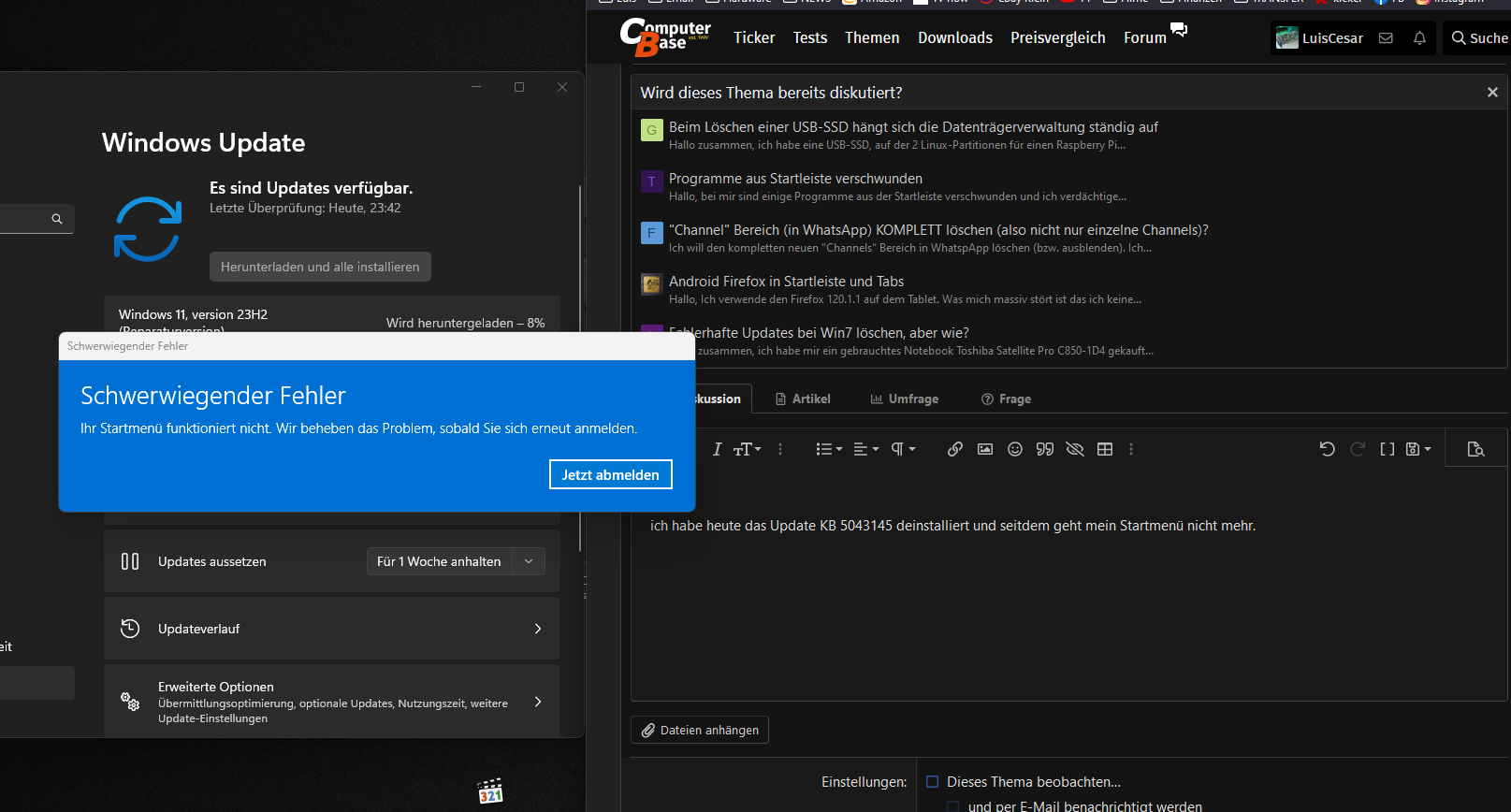Viewport: 1511px width, 812px height.
Task: Open thread 'Beim Löschen einer USB-SSD hängt…'
Action: tap(913, 127)
